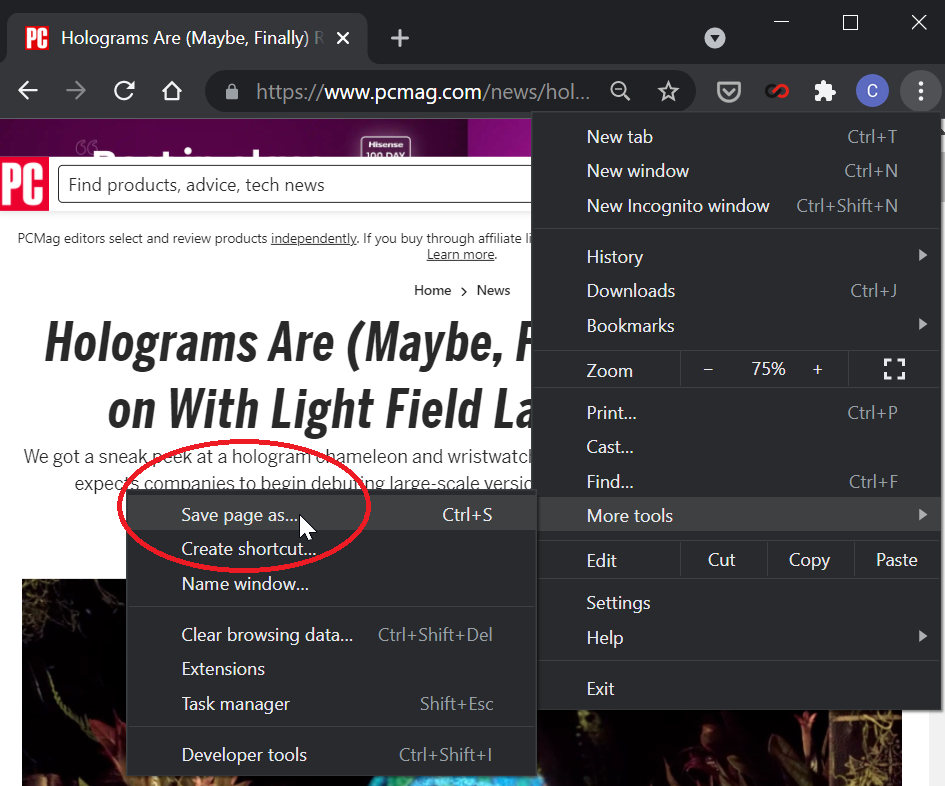Open Downloads from the menu
This screenshot has width=945, height=786.
point(738,291)
